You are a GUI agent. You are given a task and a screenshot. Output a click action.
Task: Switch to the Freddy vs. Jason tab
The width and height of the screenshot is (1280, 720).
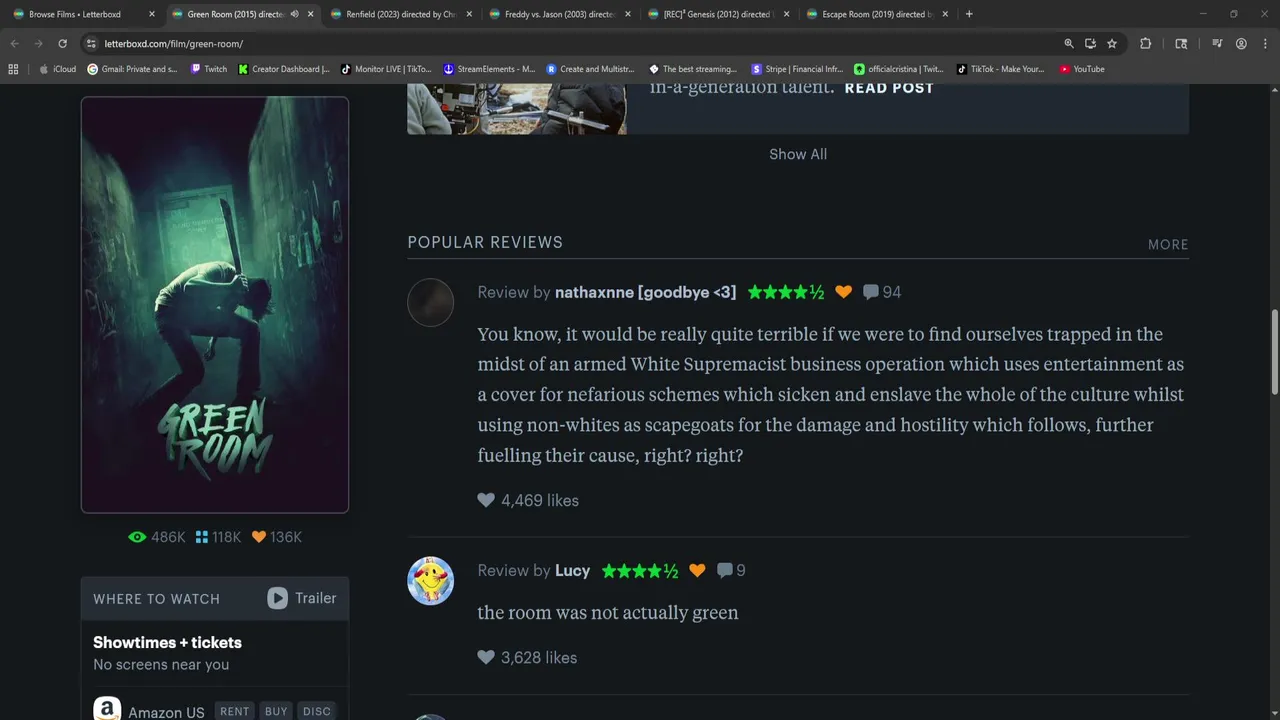coord(559,14)
